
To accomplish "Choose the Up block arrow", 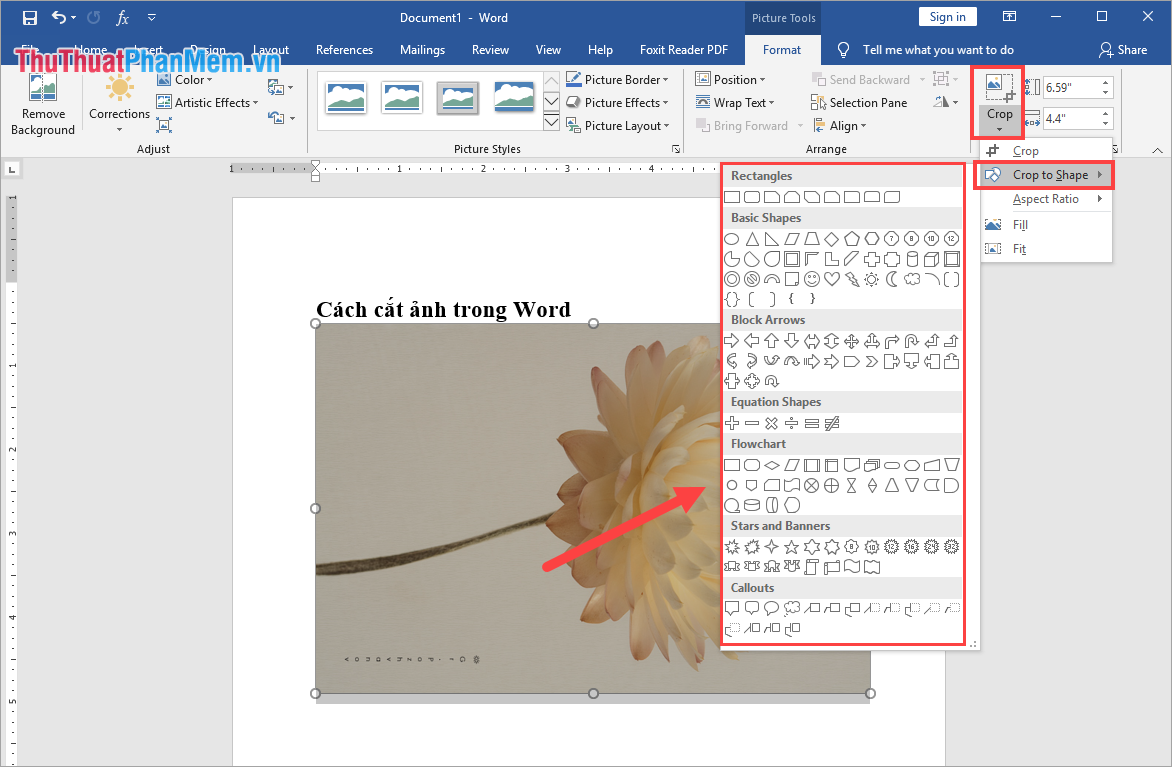I will click(x=771, y=341).
